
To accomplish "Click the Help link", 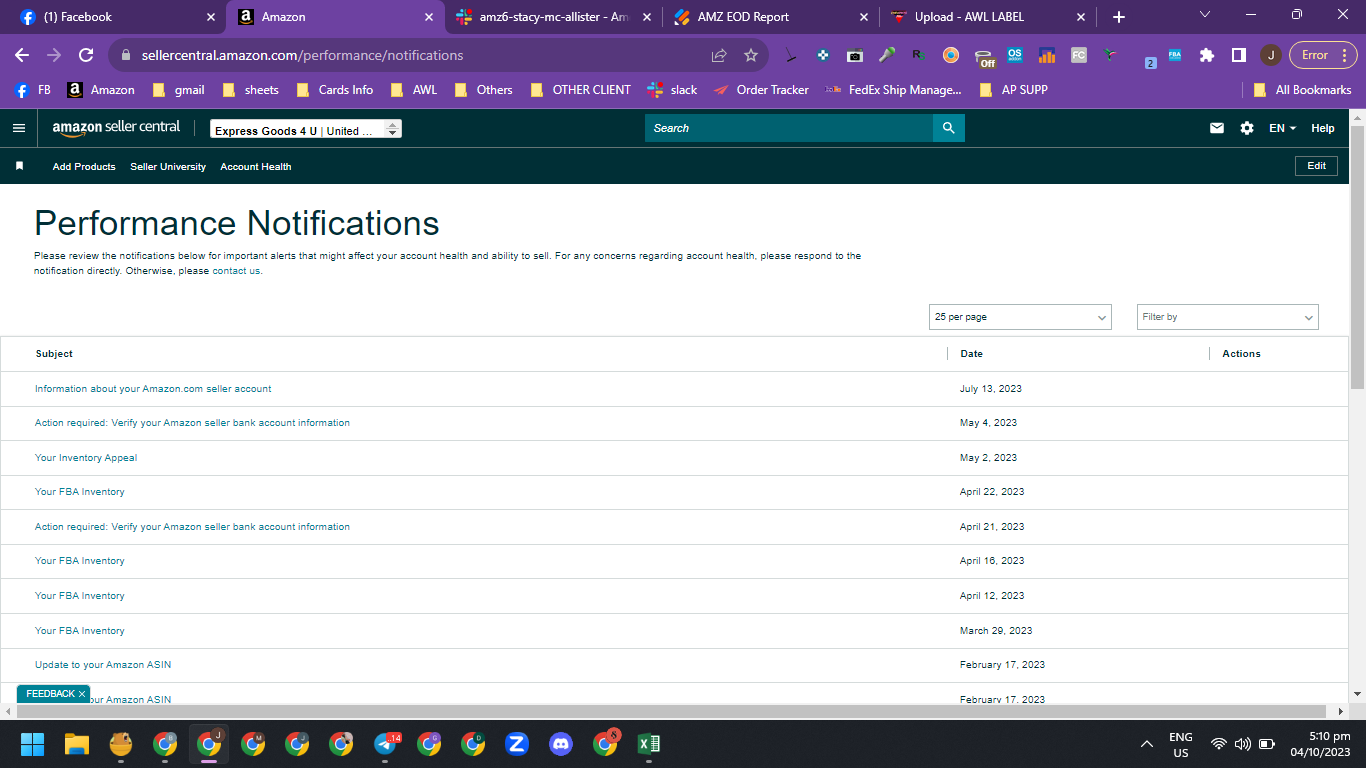I will 1323,128.
